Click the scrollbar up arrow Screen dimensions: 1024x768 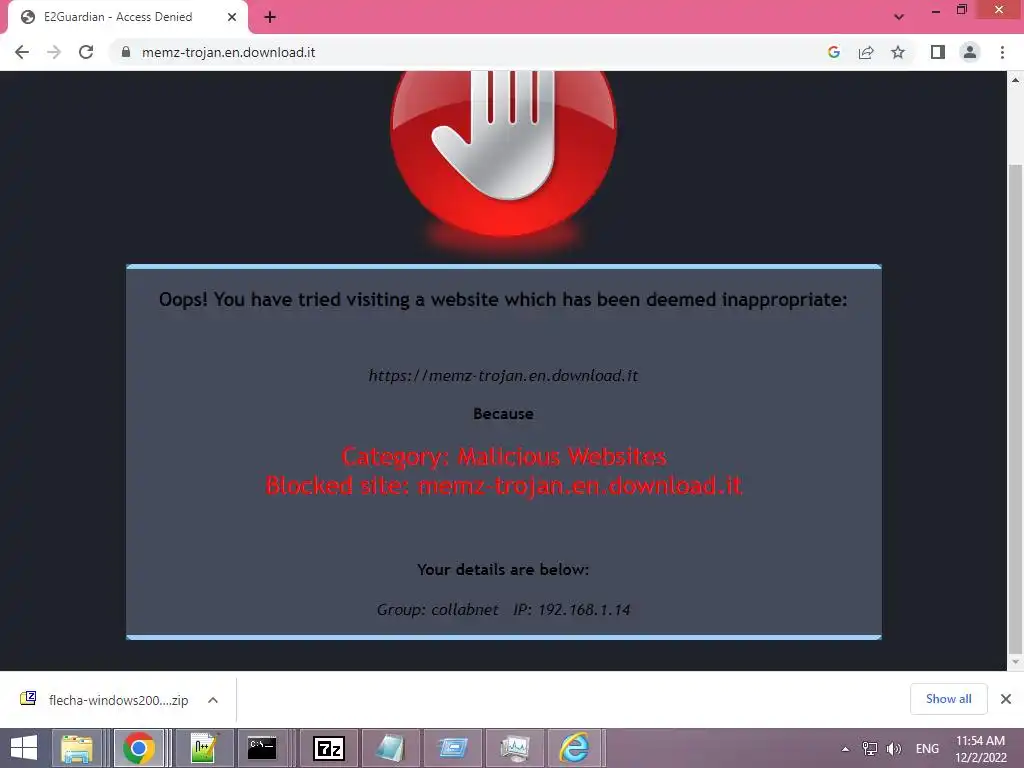click(1015, 80)
